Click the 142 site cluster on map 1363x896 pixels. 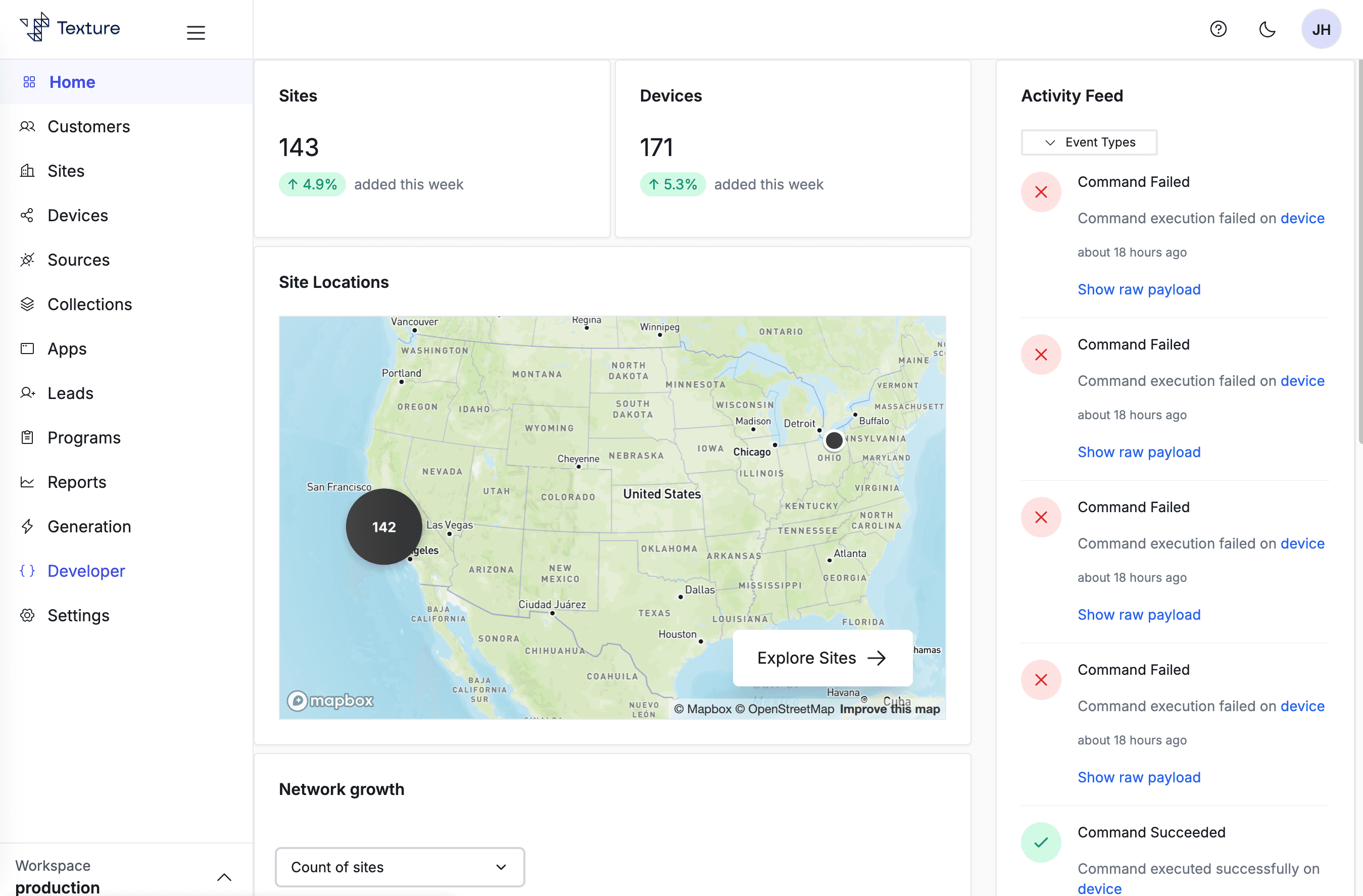pos(384,527)
